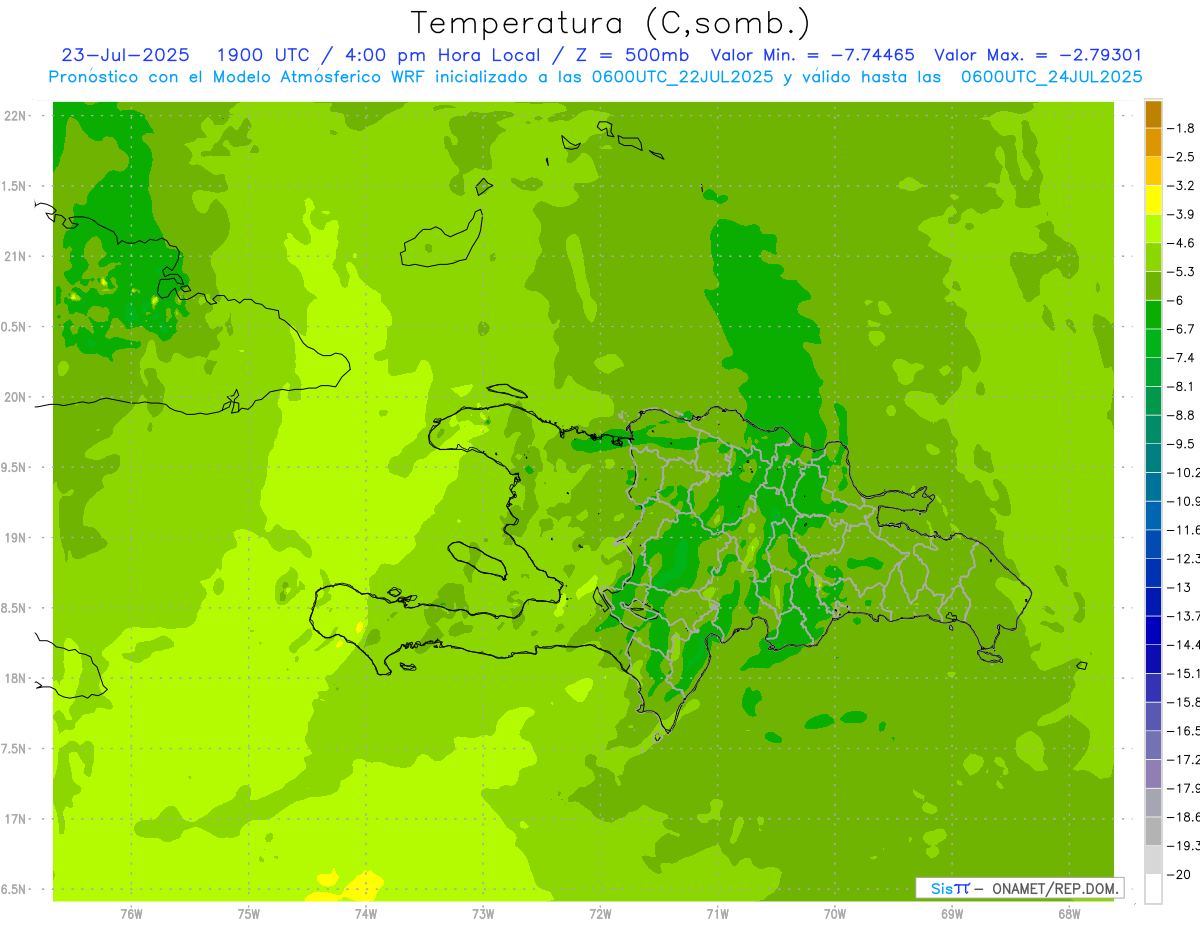The height and width of the screenshot is (927, 1200).
Task: Click the '-20' colorbar value
Action: pos(1180,874)
